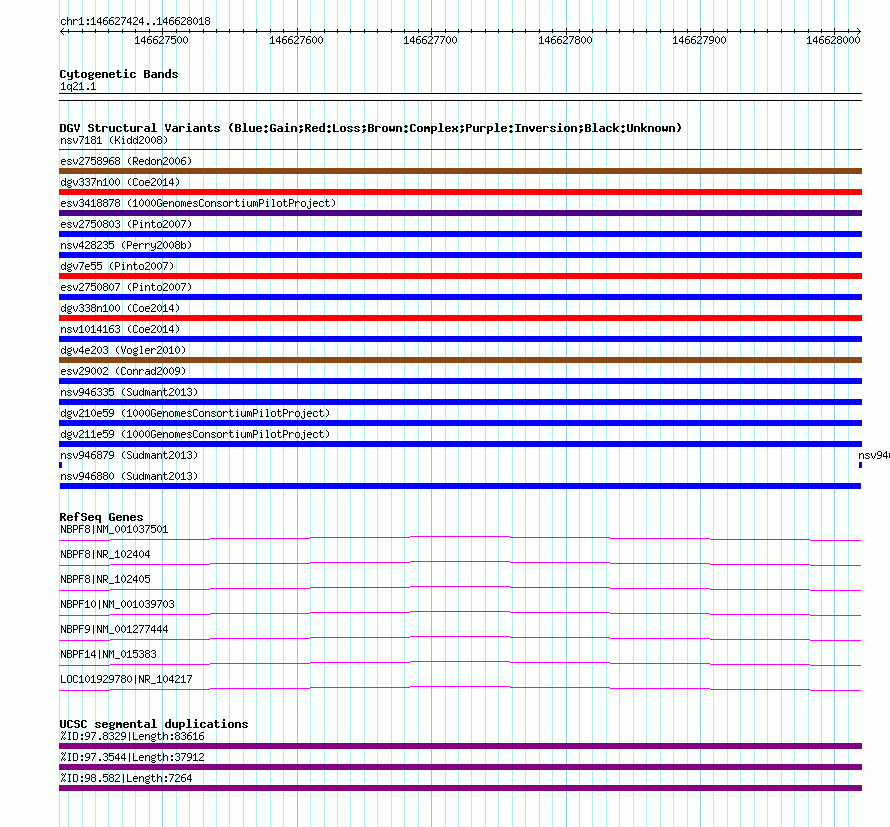
Task: Open variant nsv946880 (Sudmant2013)
Action: [129, 476]
